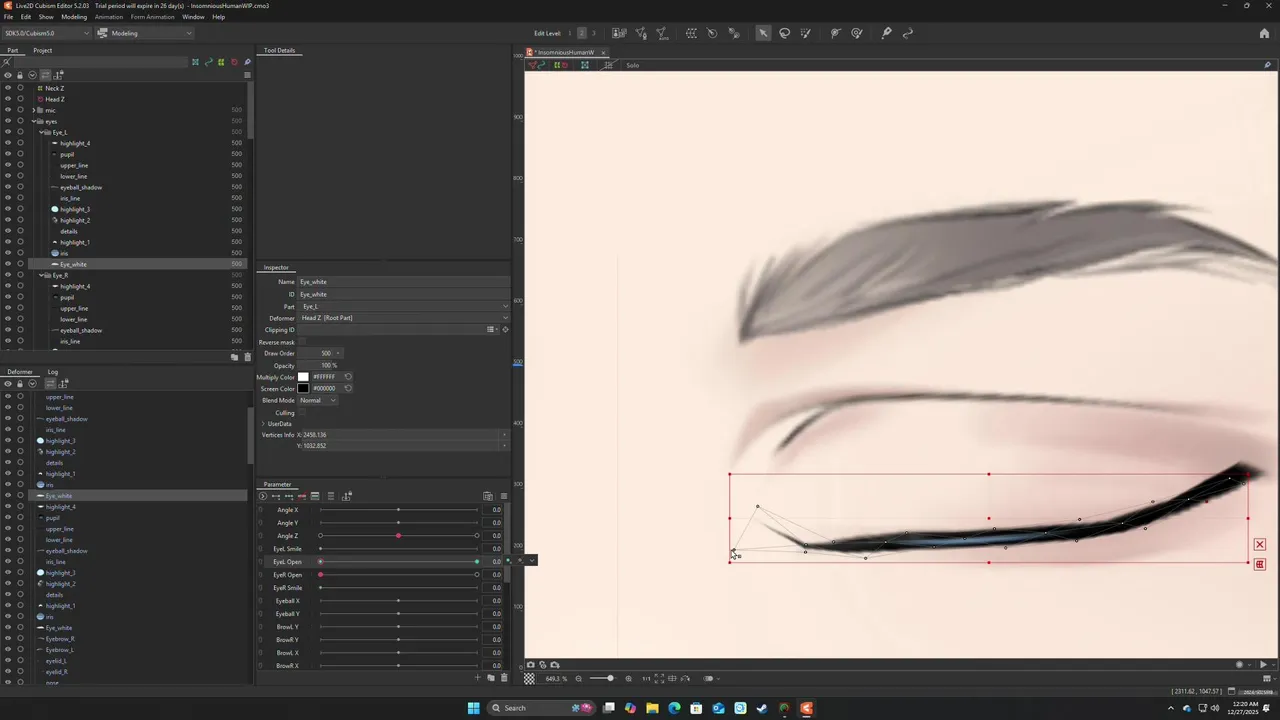This screenshot has width=1280, height=720.
Task: Open the Blend Mode Normal dropdown
Action: click(x=318, y=400)
